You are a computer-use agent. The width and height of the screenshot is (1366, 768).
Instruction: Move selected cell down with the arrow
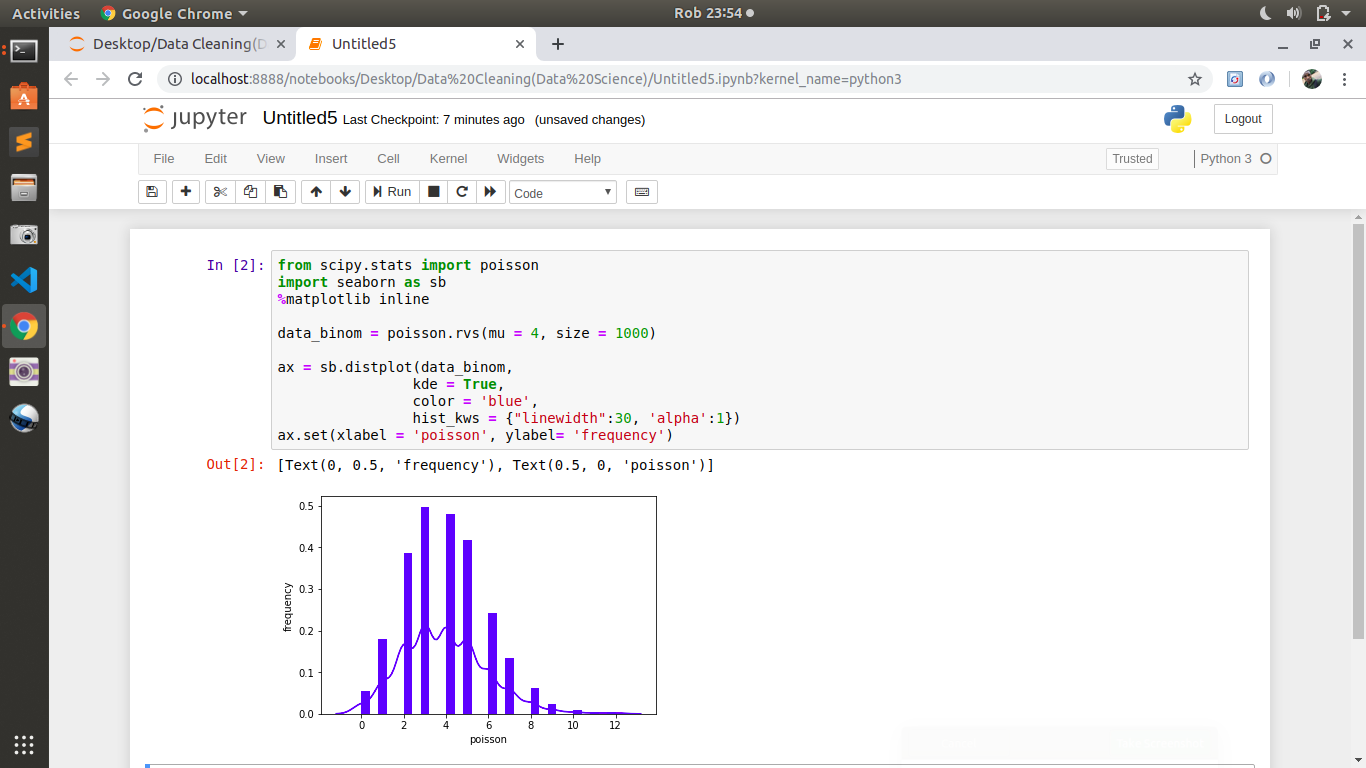coord(345,192)
